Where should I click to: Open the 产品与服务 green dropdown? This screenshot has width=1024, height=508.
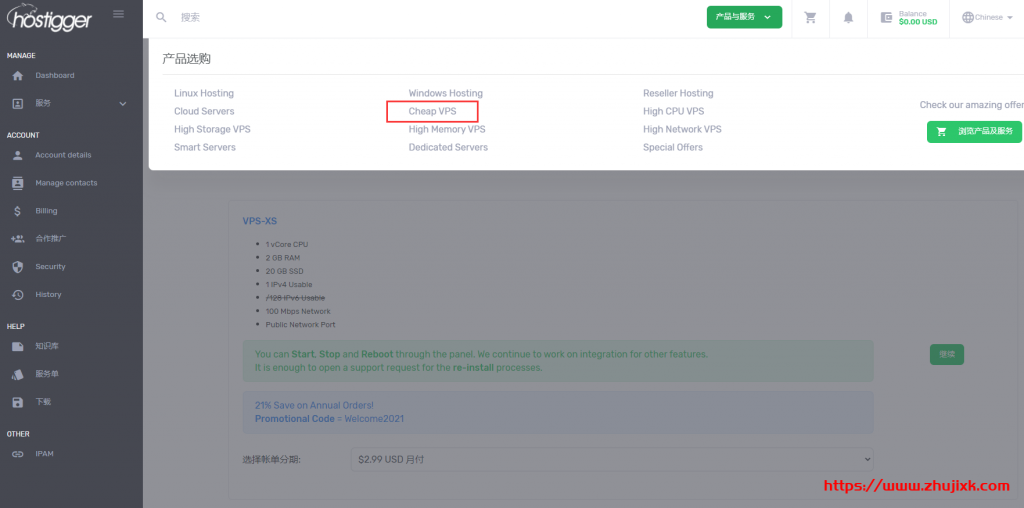click(743, 17)
